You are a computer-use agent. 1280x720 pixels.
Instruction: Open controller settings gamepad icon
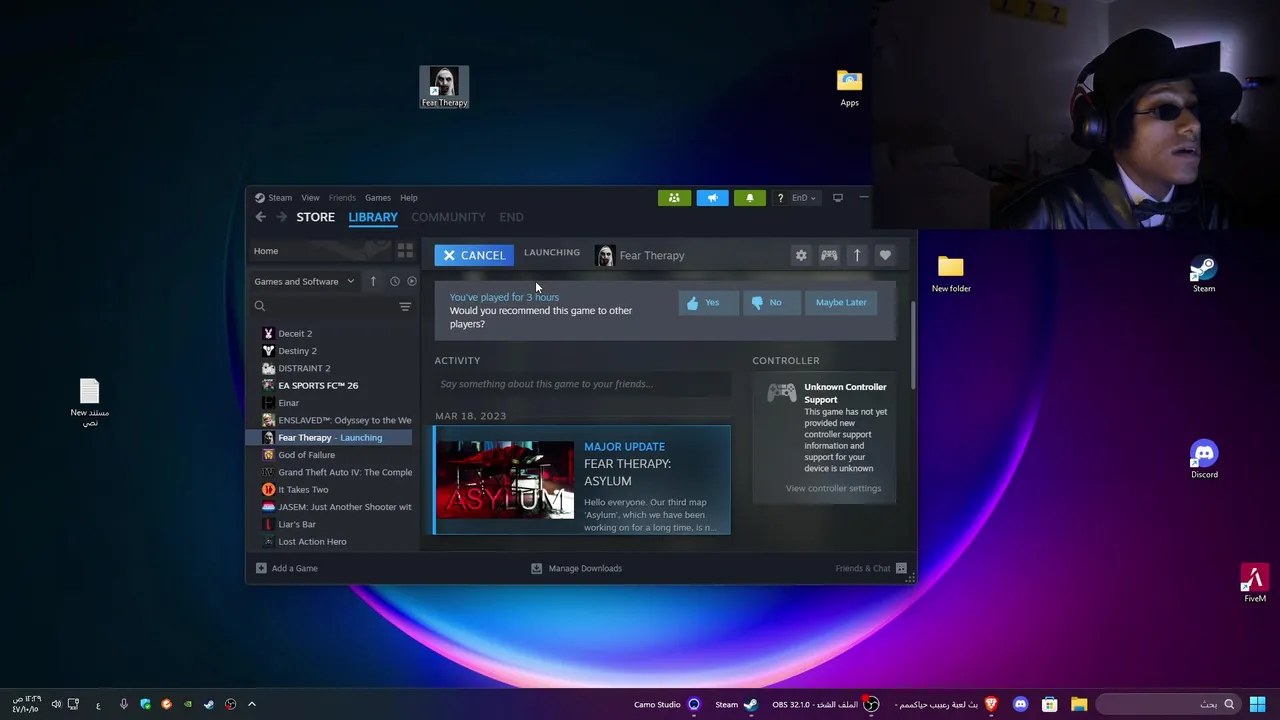pyautogui.click(x=829, y=256)
